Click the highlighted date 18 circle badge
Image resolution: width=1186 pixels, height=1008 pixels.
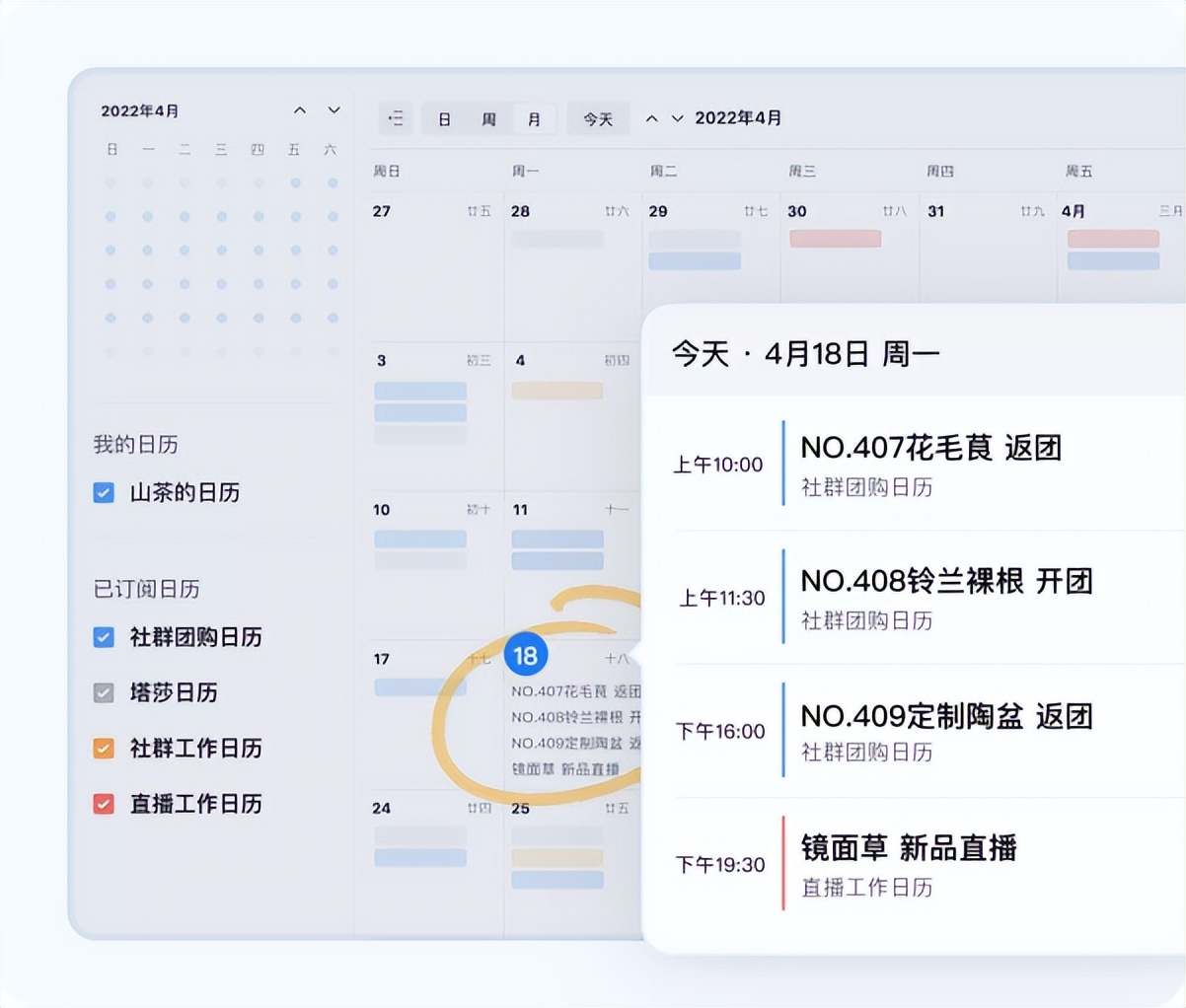click(526, 654)
